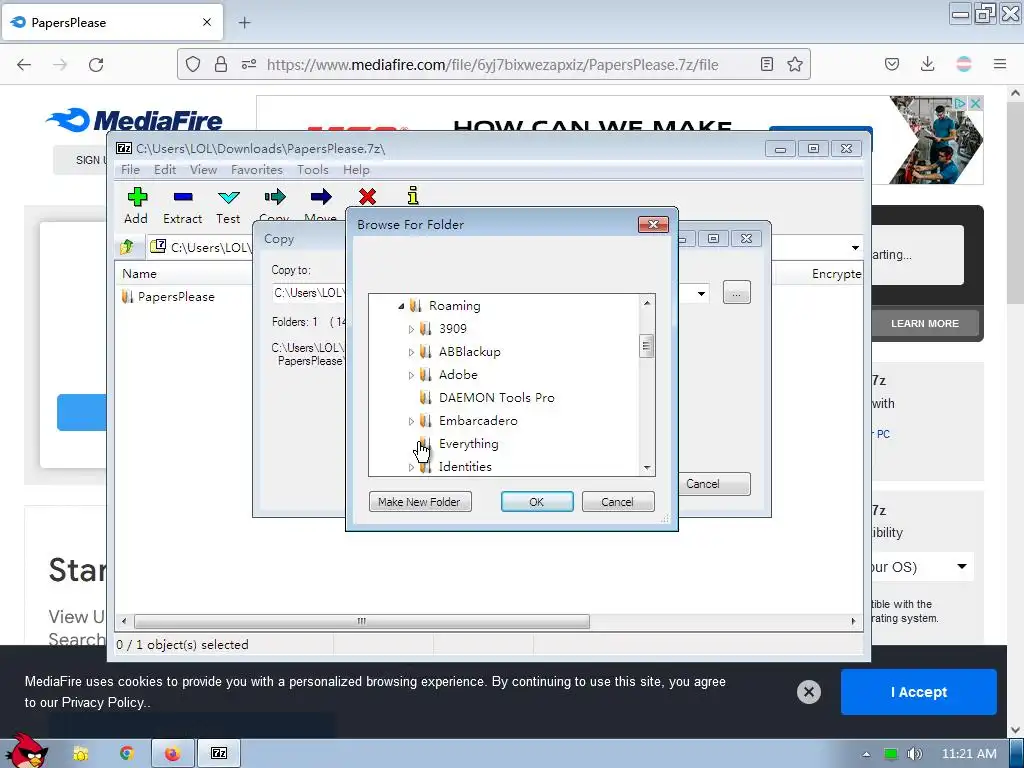Open a new tab with the plus icon
This screenshot has width=1024, height=768.
pyautogui.click(x=244, y=23)
